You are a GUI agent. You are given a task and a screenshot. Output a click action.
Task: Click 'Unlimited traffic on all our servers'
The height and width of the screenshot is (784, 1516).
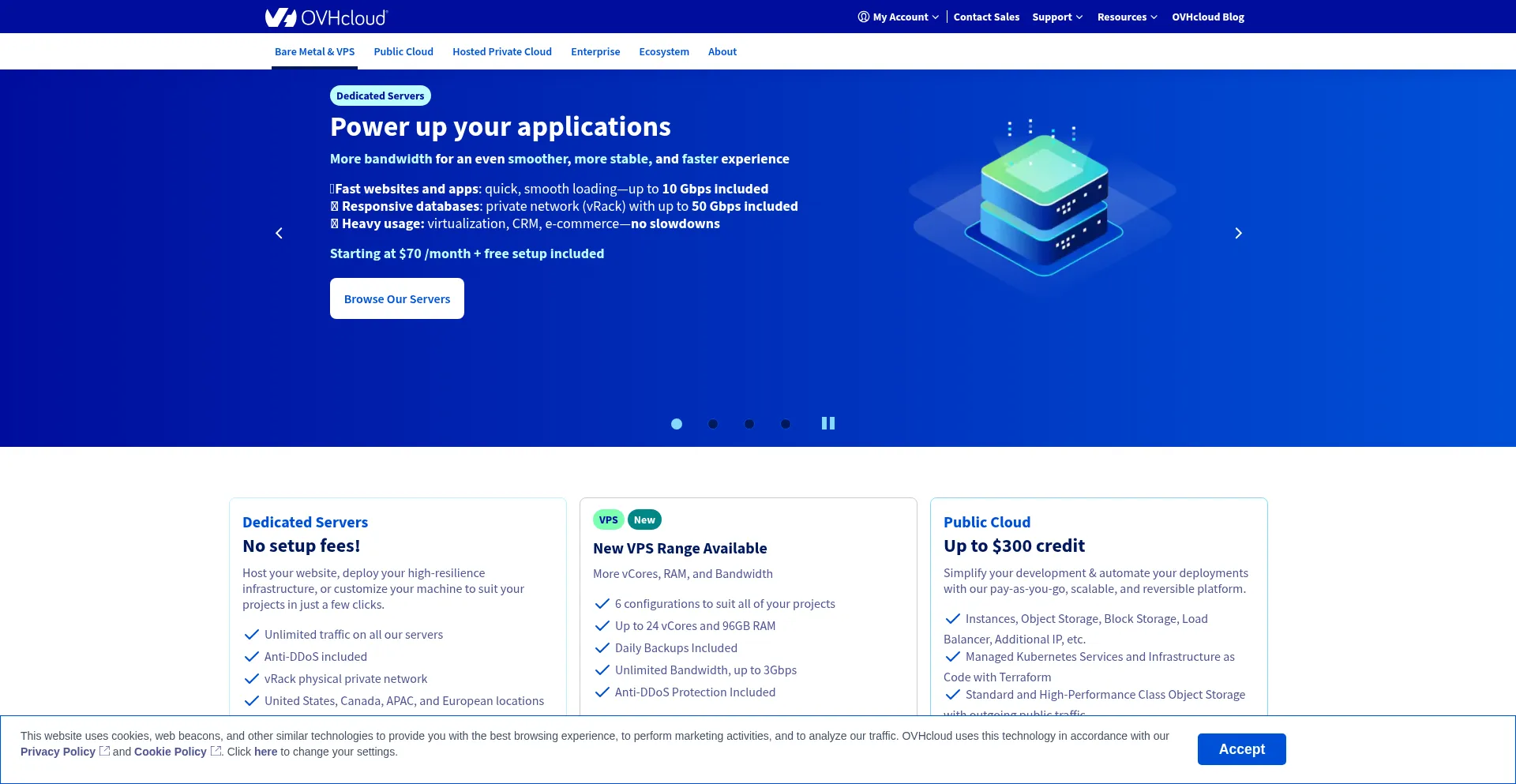pos(354,635)
